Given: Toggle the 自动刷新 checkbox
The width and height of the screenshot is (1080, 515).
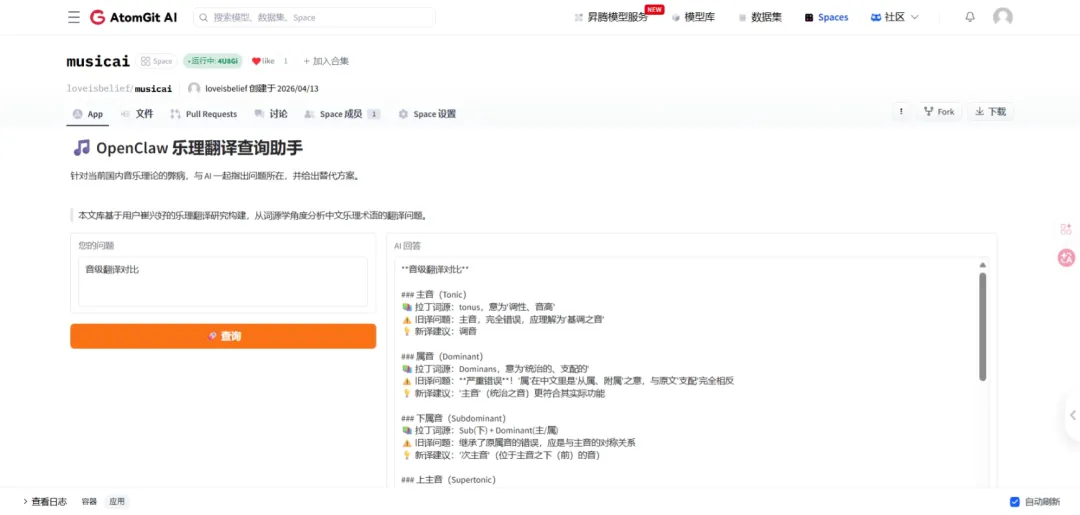Looking at the screenshot, I should tap(1014, 502).
